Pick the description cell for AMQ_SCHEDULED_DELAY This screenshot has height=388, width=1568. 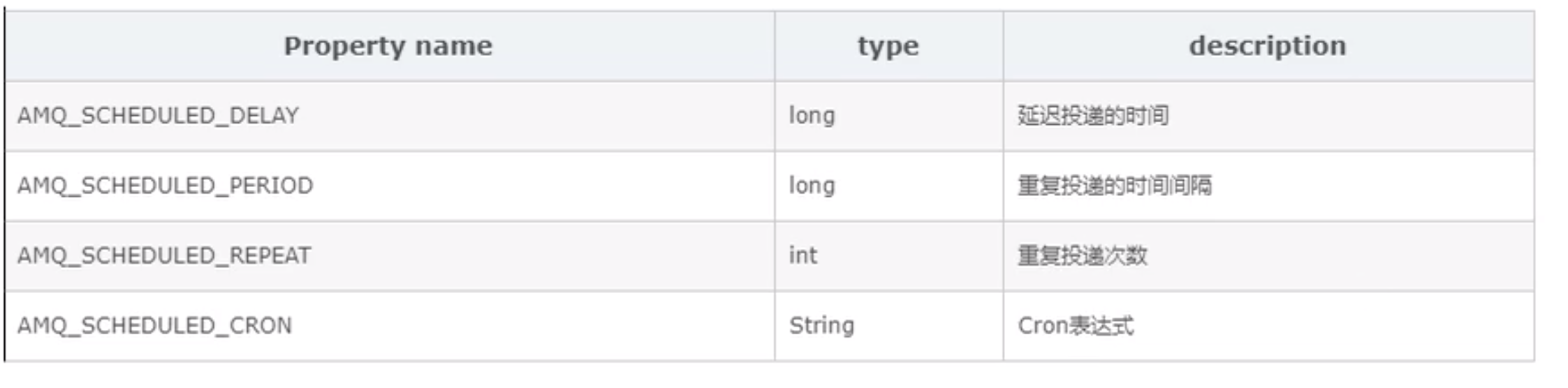1268,116
